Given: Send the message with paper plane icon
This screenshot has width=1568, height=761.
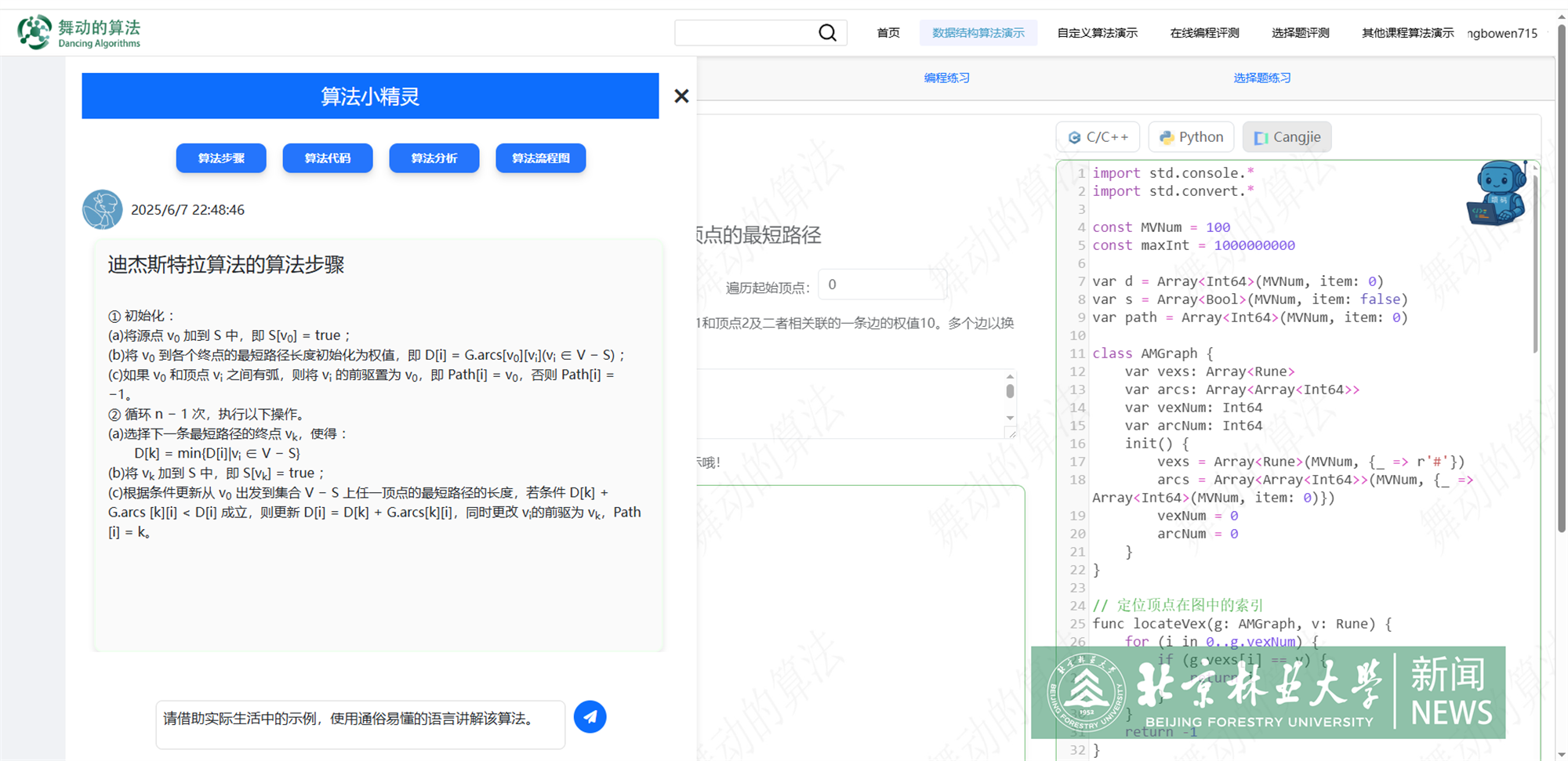Looking at the screenshot, I should point(590,717).
